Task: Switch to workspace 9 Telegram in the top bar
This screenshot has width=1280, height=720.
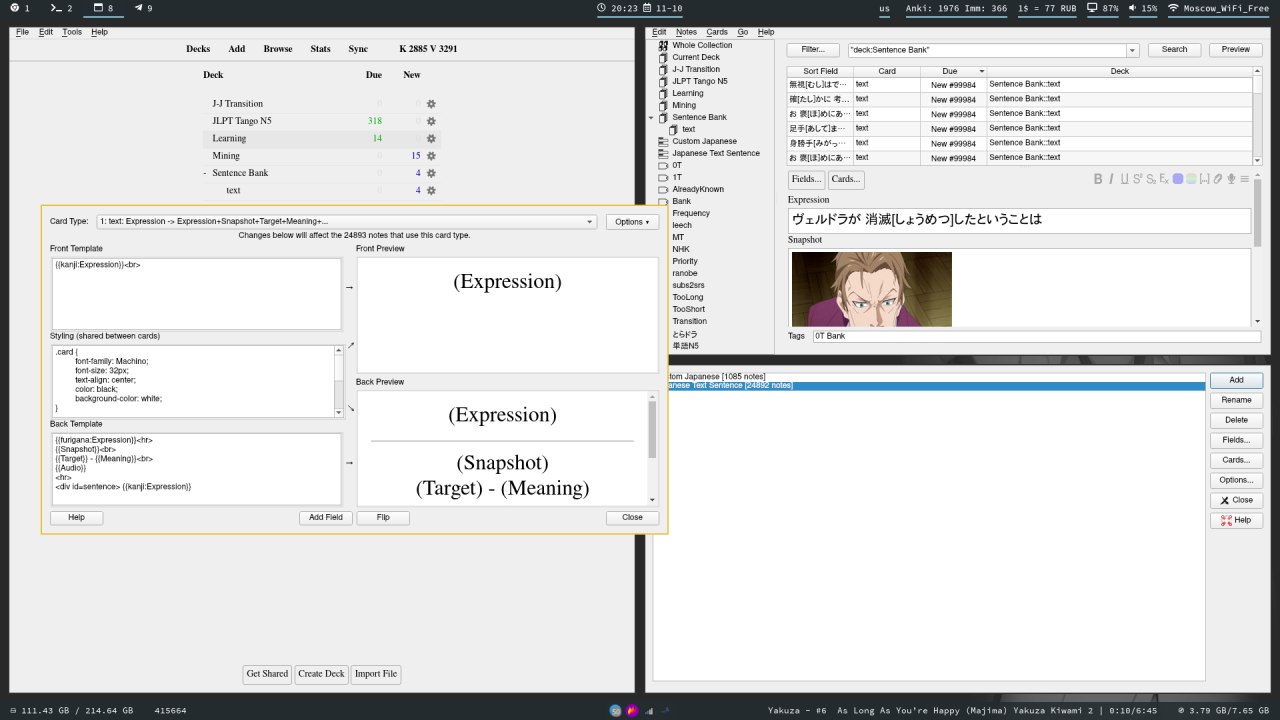Action: [x=144, y=8]
